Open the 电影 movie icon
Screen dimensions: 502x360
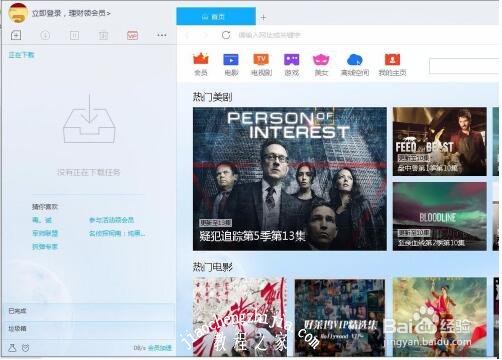pos(231,64)
